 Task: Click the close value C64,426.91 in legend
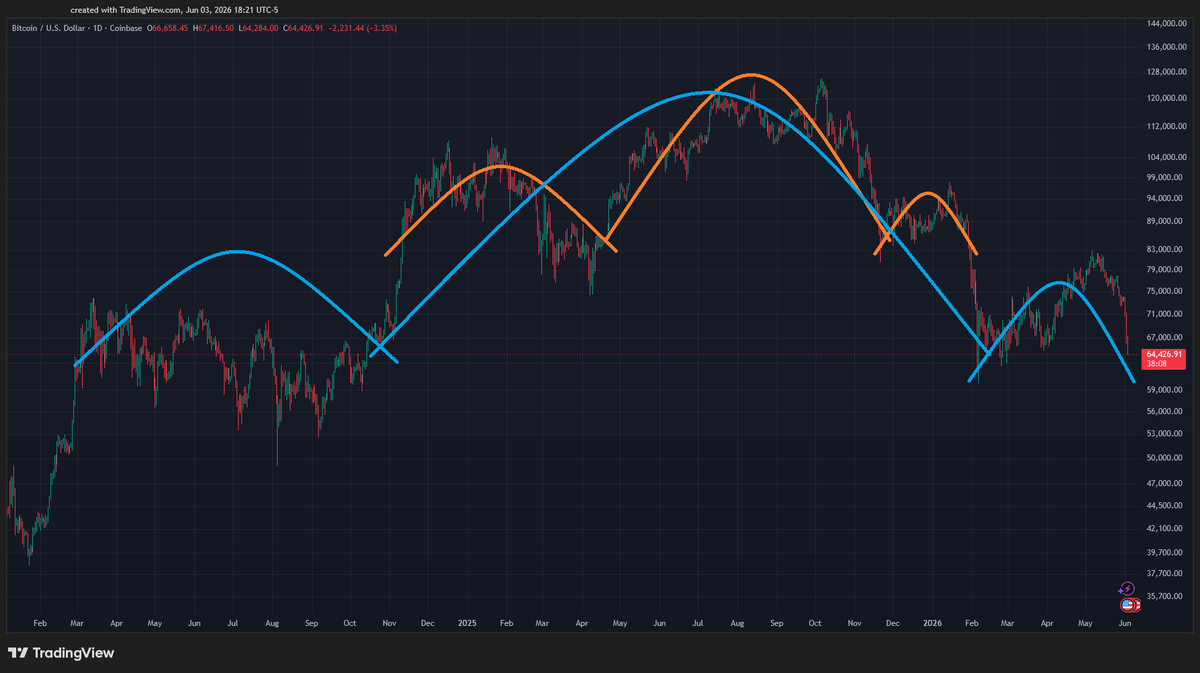pyautogui.click(x=303, y=28)
